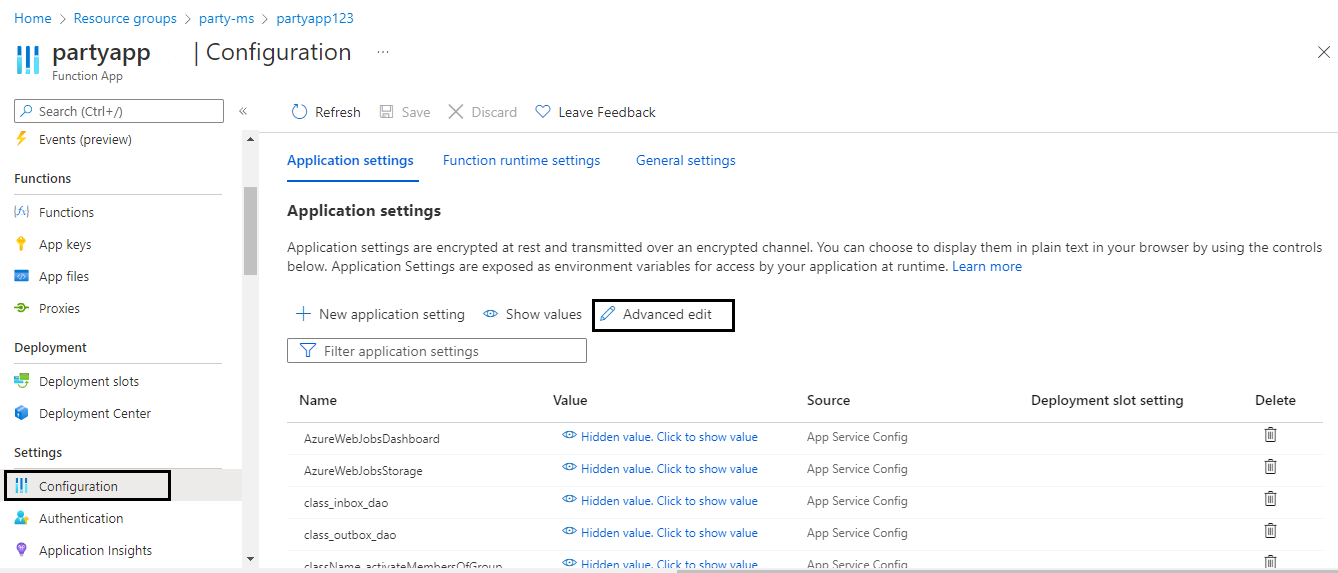This screenshot has height=573, width=1338.
Task: Open the ellipsis more options menu
Action: point(383,51)
